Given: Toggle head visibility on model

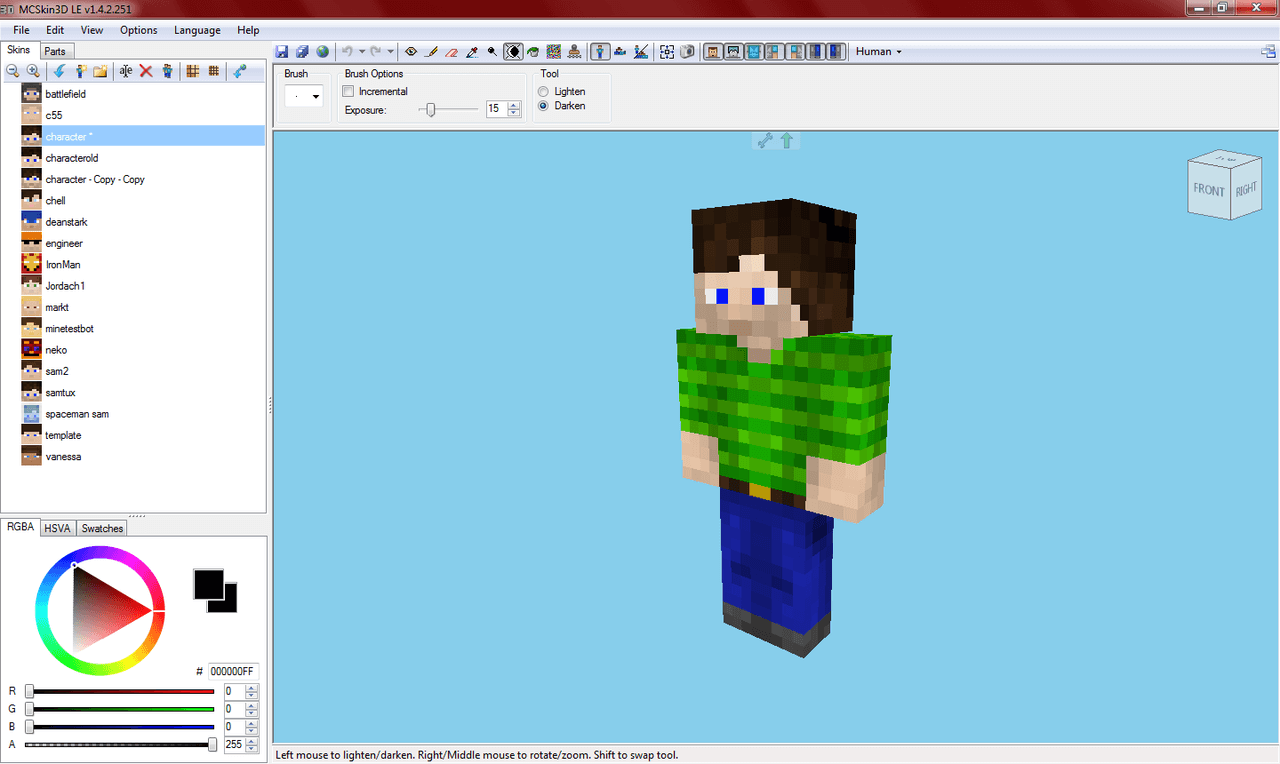Looking at the screenshot, I should (x=713, y=51).
